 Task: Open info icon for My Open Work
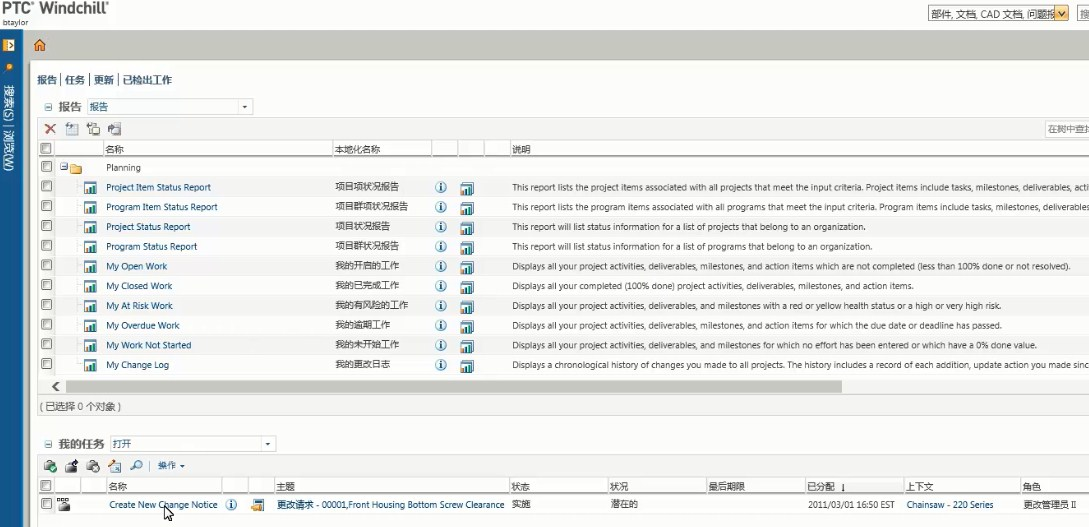point(440,266)
